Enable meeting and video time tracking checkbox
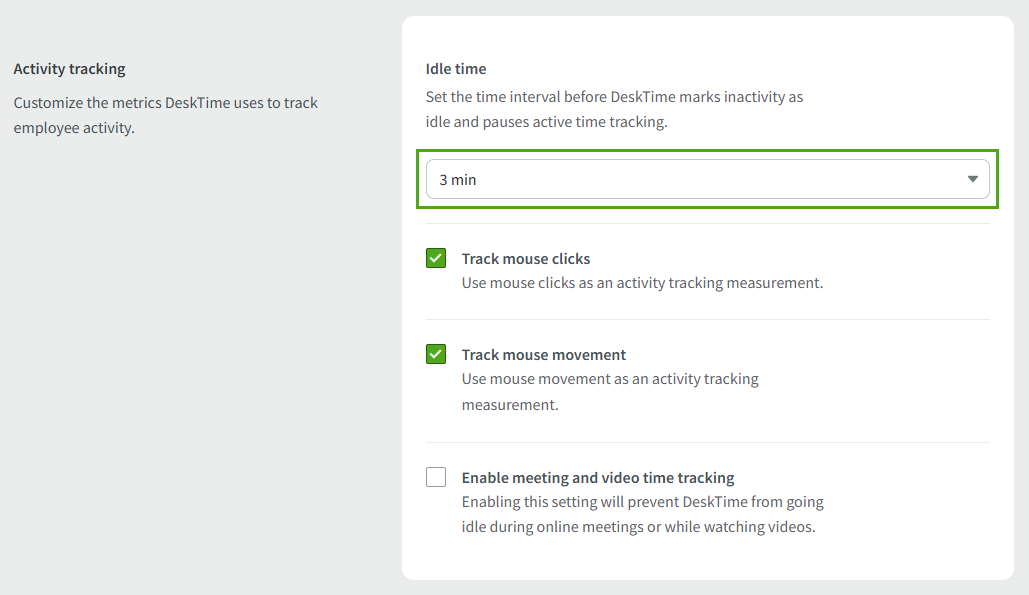This screenshot has height=595, width=1029. click(436, 477)
